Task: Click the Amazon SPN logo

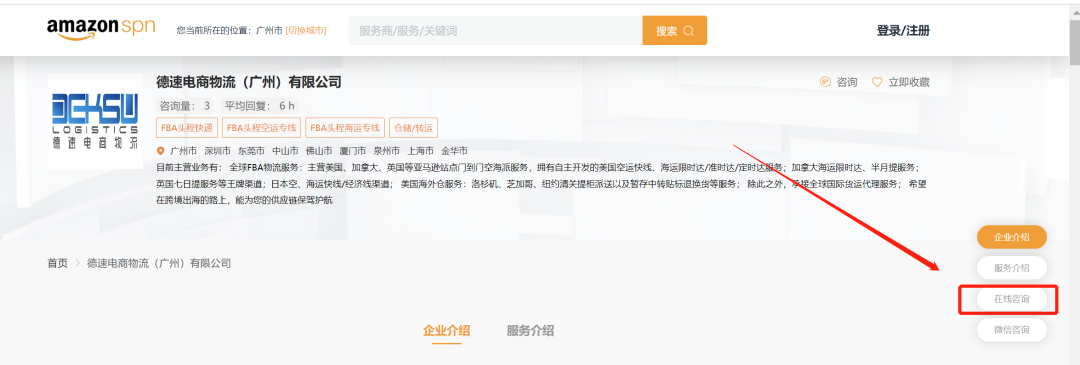Action: pos(101,29)
